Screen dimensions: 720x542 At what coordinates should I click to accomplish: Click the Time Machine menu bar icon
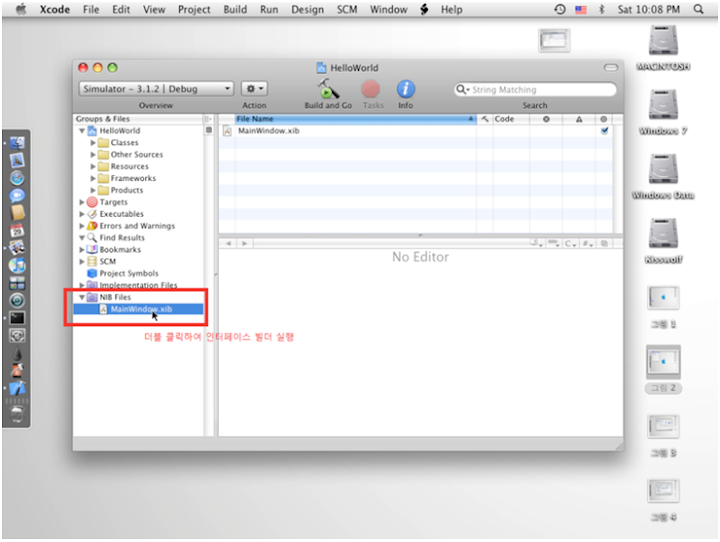pos(559,9)
